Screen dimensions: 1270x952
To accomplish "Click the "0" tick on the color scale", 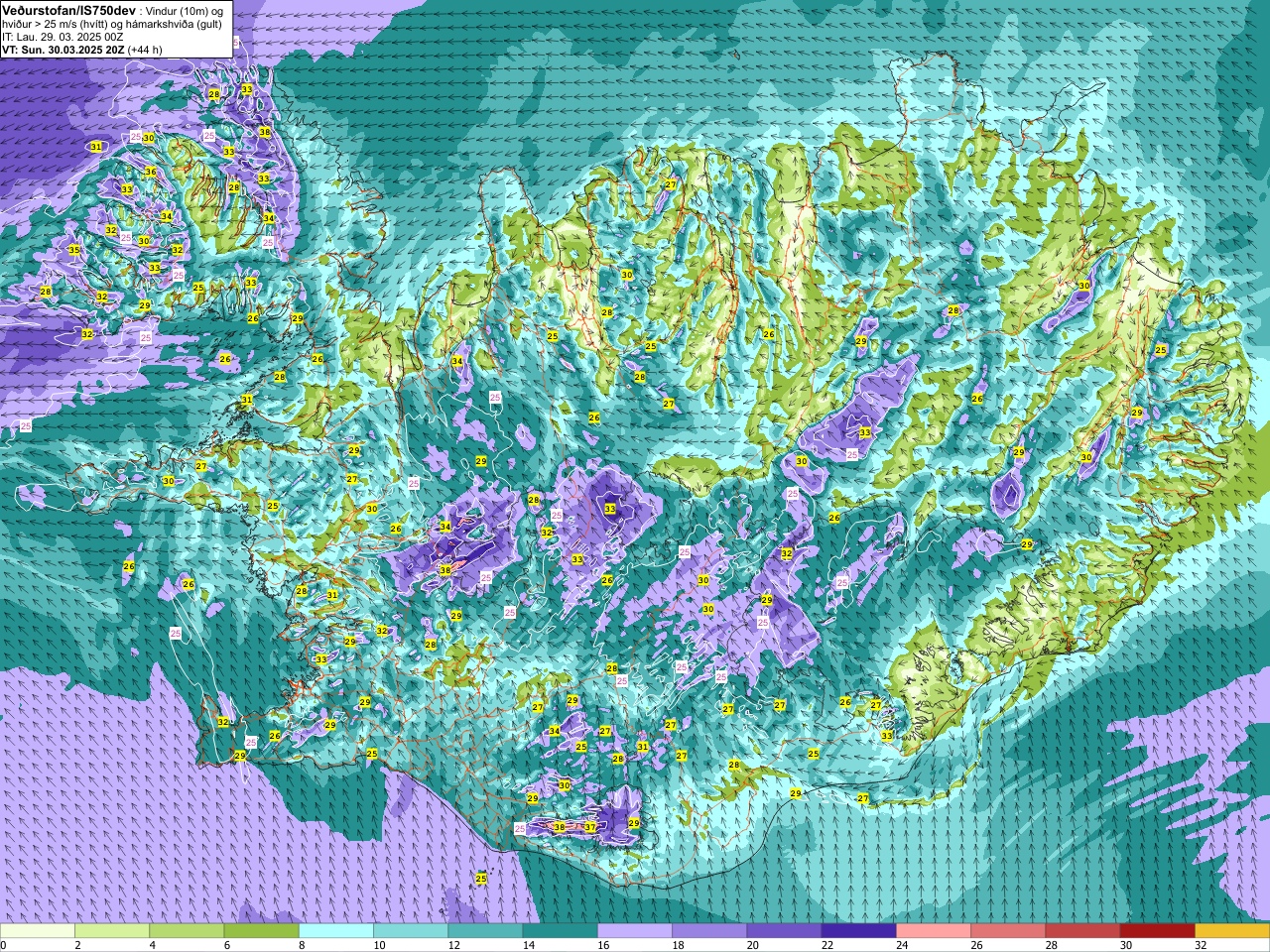I will [3, 945].
